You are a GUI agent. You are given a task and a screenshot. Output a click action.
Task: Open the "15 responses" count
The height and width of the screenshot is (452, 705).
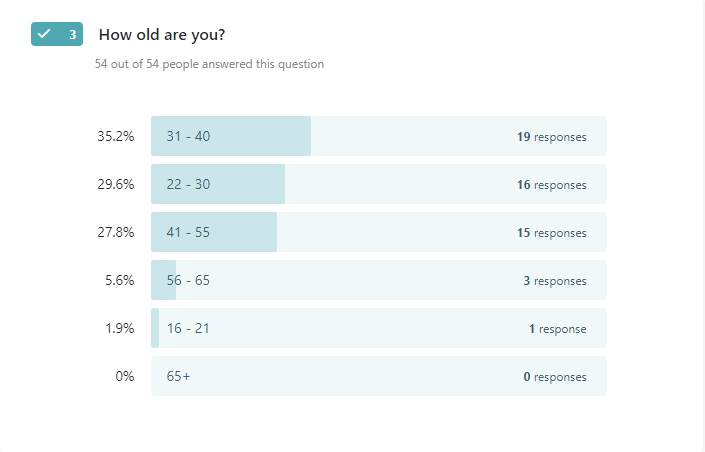pos(551,233)
